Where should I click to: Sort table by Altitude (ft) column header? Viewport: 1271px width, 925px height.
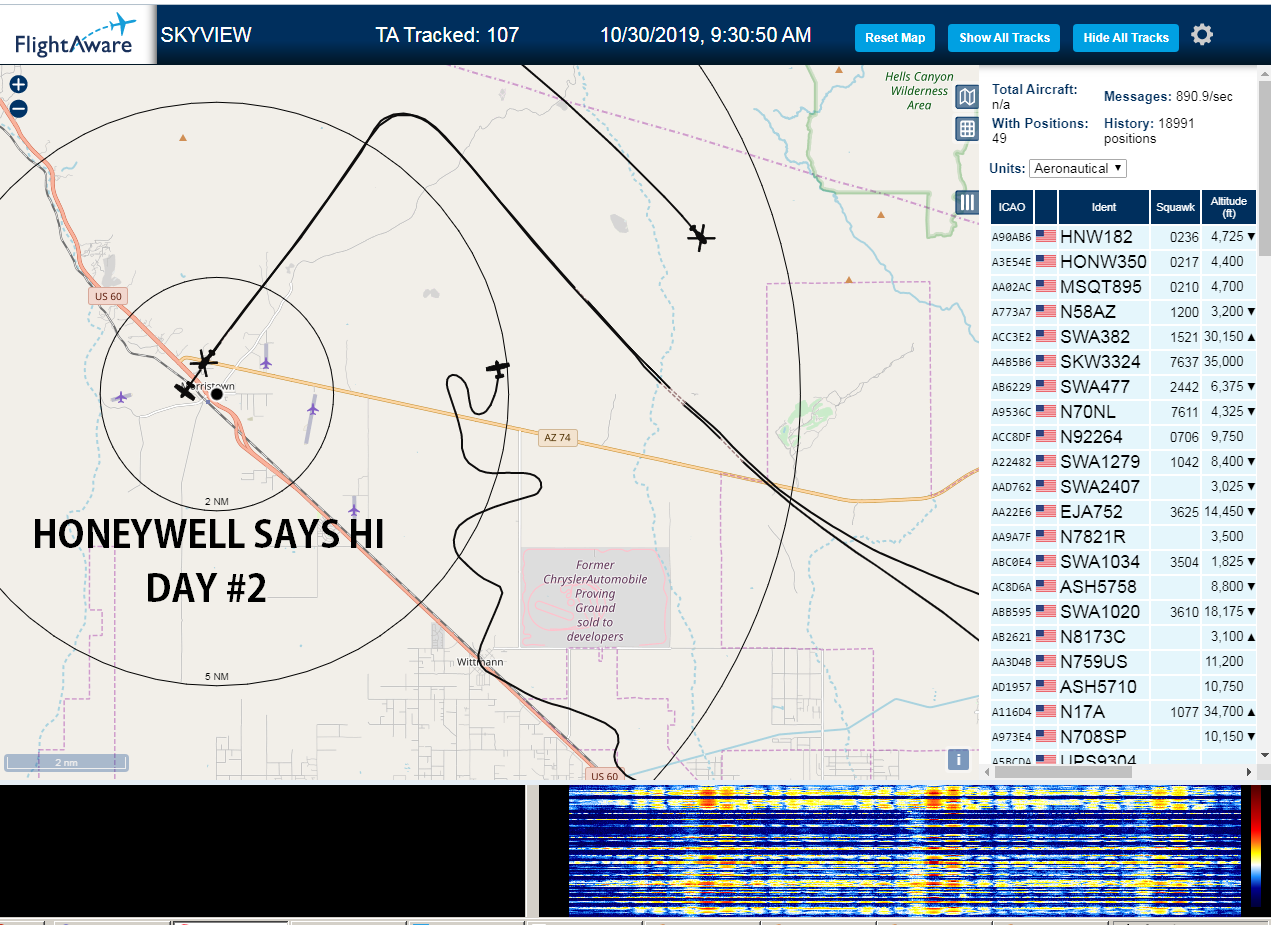1229,207
